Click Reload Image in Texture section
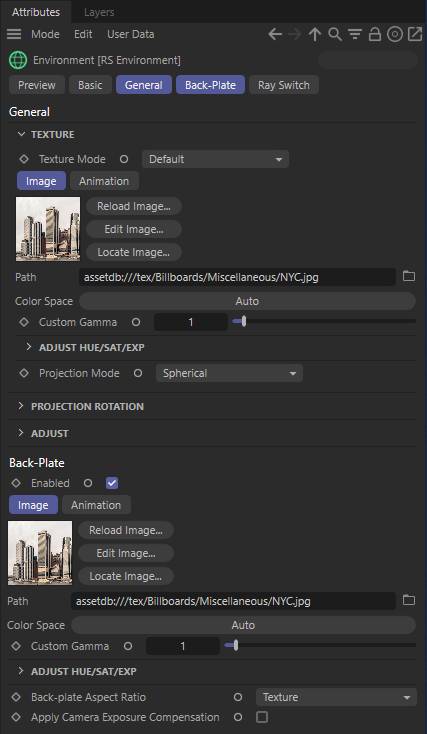Screen dimensions: 427x734 click(x=134, y=206)
